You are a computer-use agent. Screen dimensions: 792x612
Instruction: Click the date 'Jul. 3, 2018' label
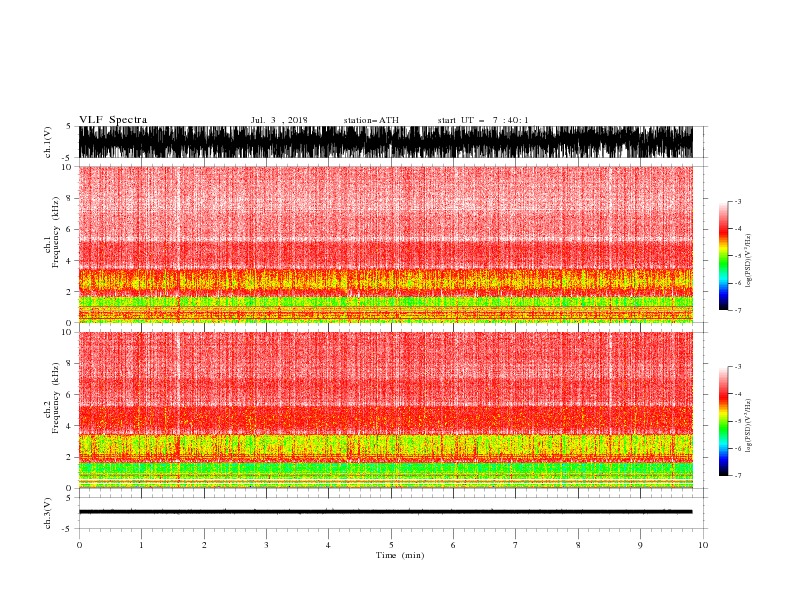click(x=279, y=120)
